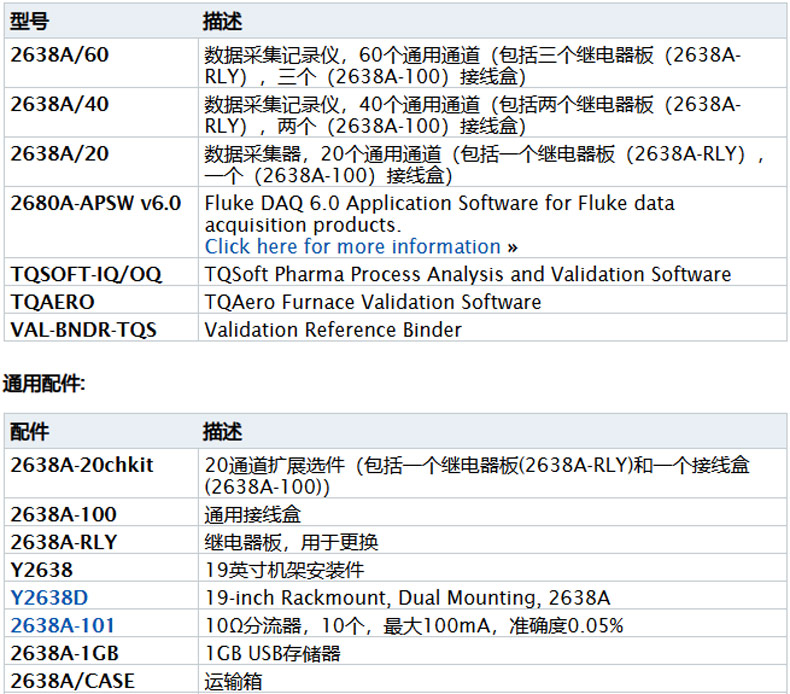Open the "Click here for more information" link
This screenshot has height=694, width=790.
point(352,247)
